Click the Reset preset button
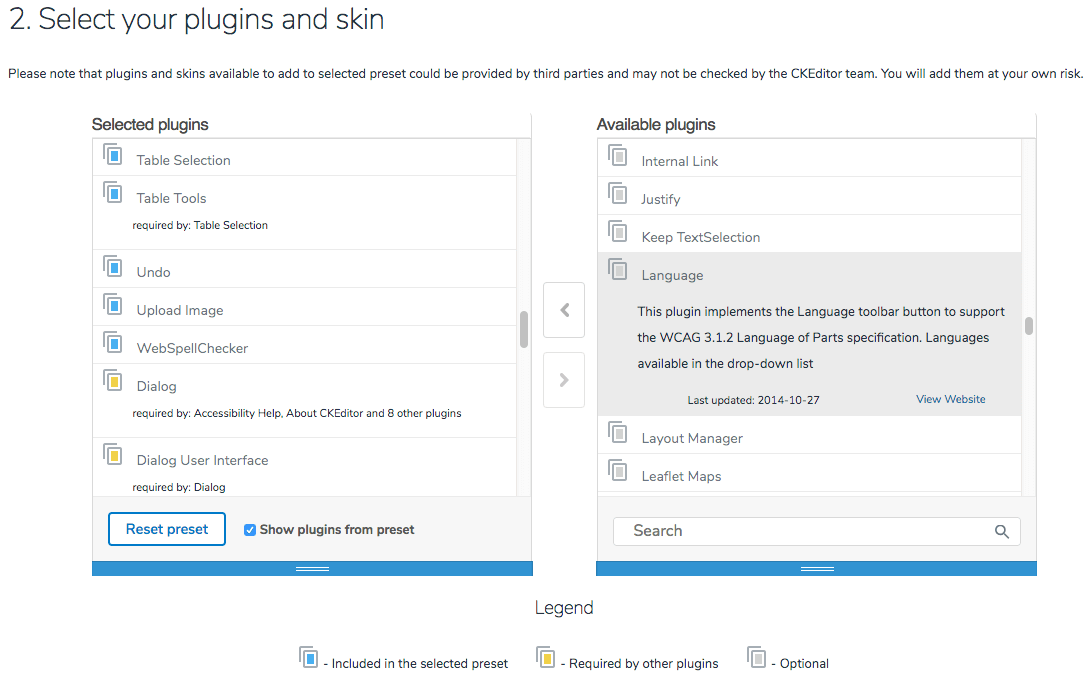Viewport: 1089px width, 679px height. (x=167, y=529)
